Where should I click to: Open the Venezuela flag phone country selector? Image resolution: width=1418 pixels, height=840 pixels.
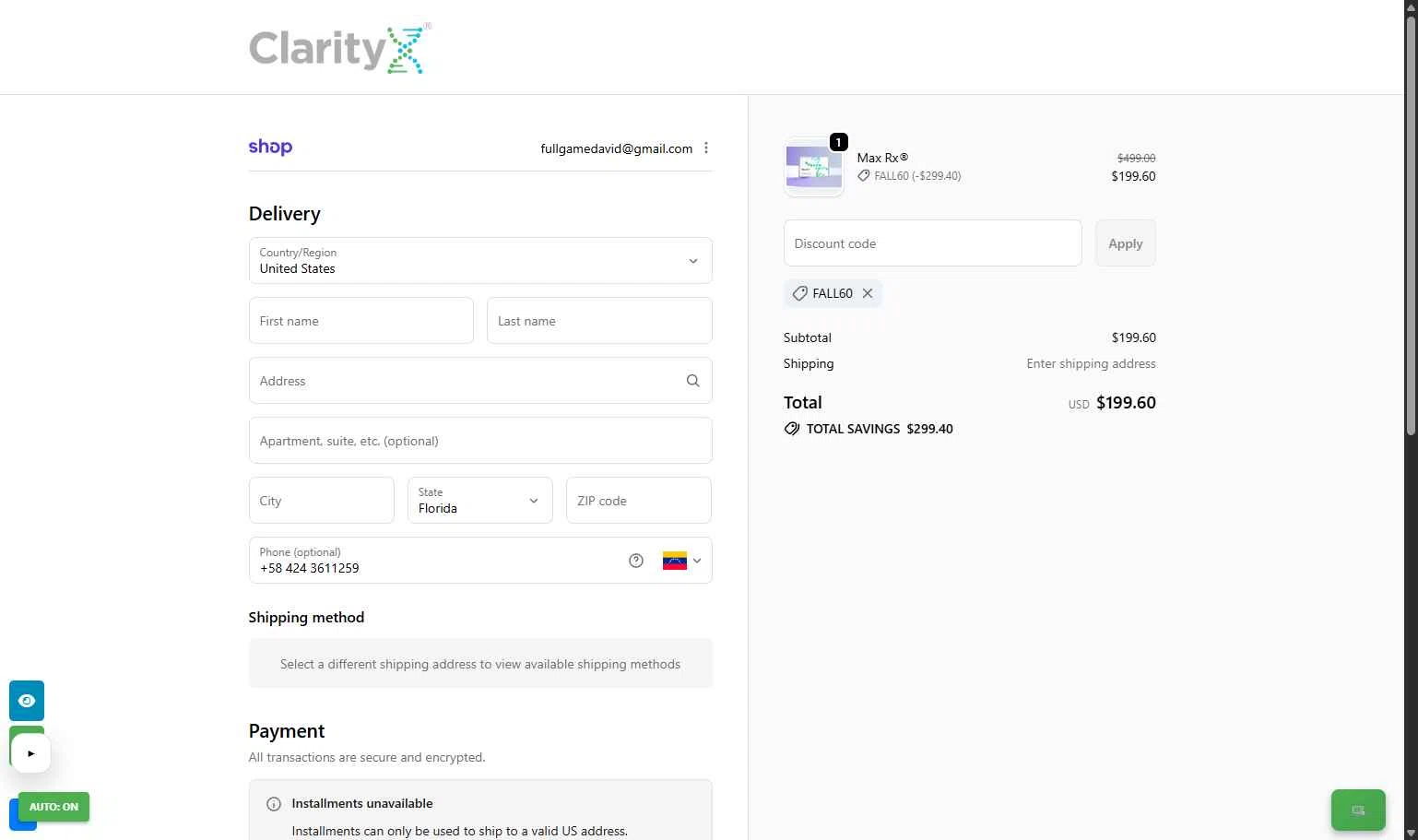[681, 561]
